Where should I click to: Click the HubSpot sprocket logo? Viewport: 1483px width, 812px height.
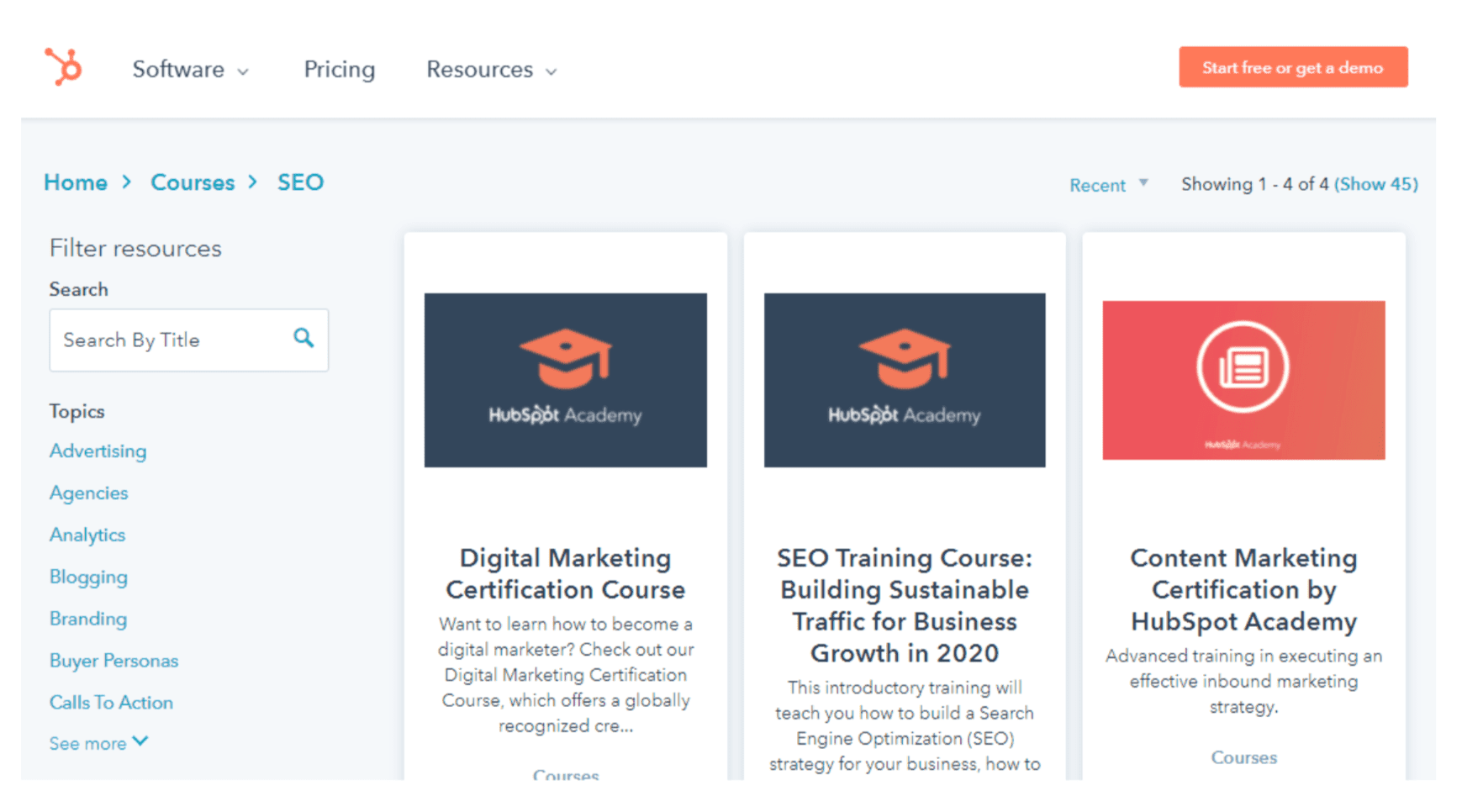coord(63,66)
